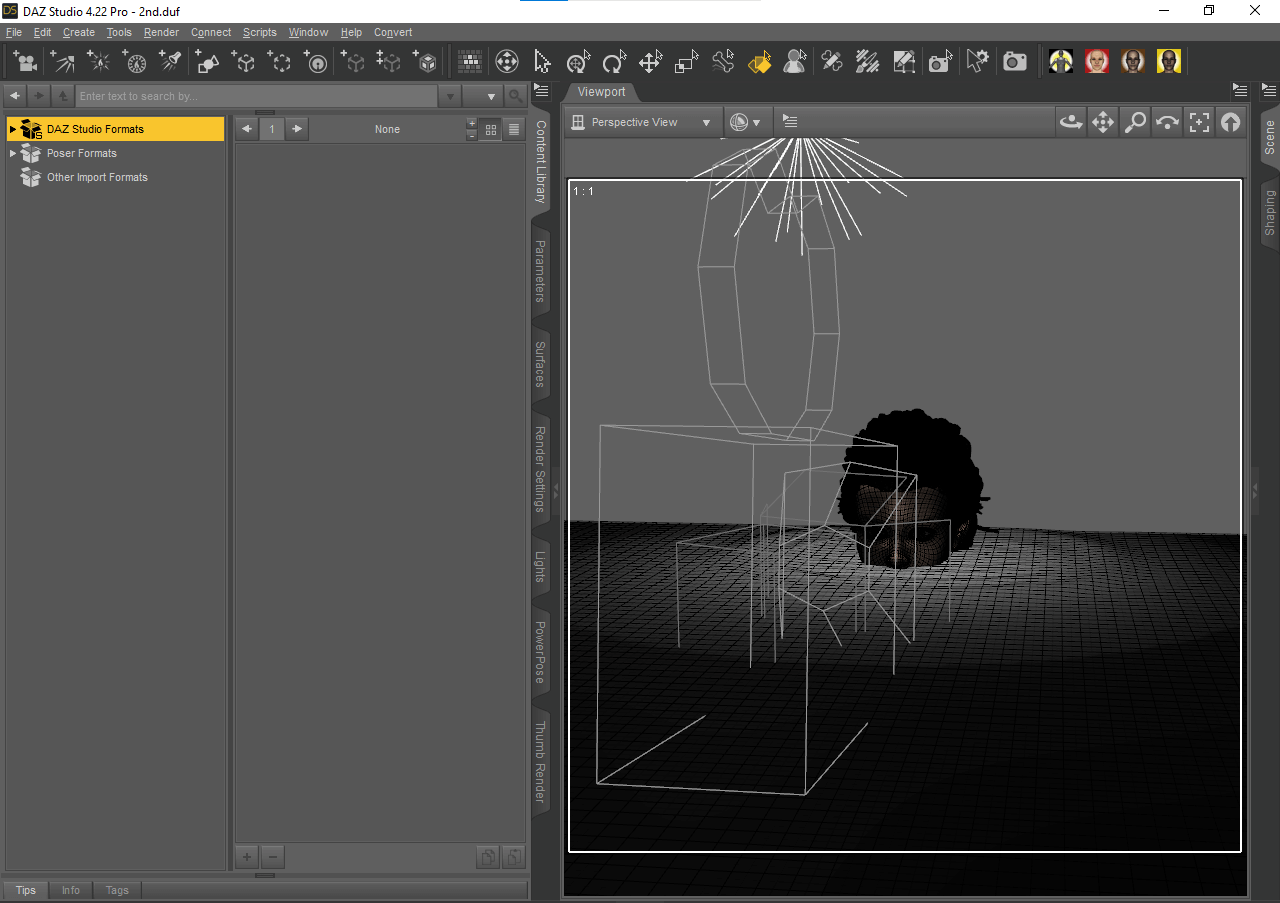
Task: Create a new point light
Action: pos(99,62)
